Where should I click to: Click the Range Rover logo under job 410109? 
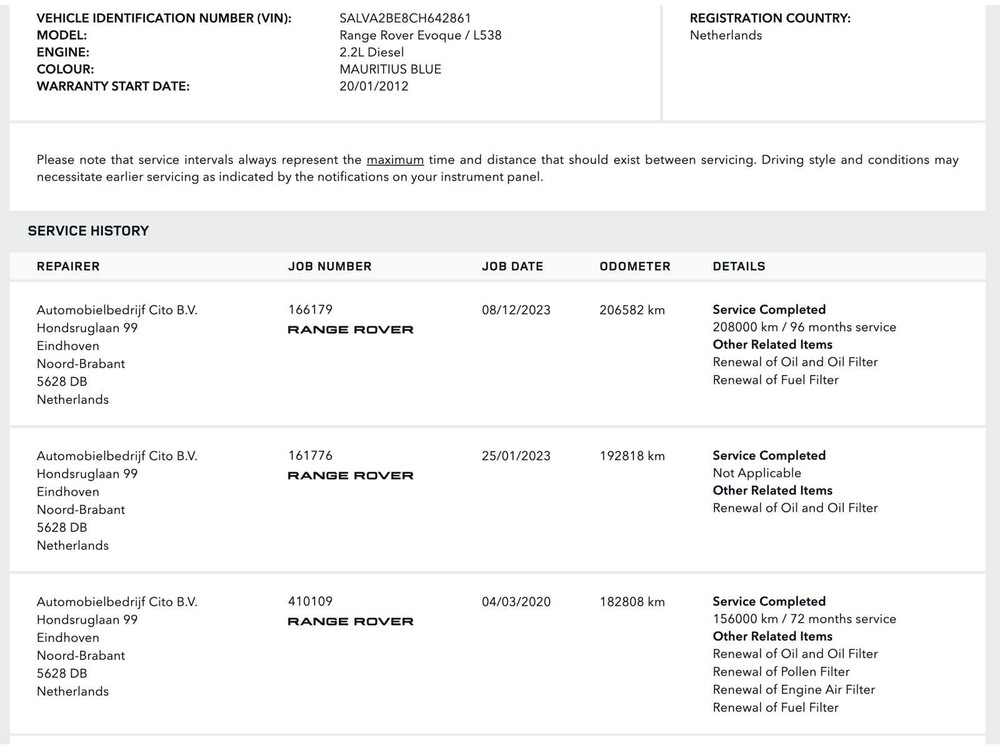350,622
